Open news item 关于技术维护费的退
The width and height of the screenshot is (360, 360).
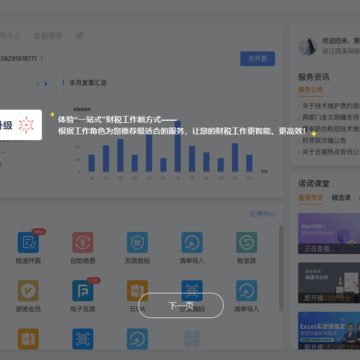point(330,106)
